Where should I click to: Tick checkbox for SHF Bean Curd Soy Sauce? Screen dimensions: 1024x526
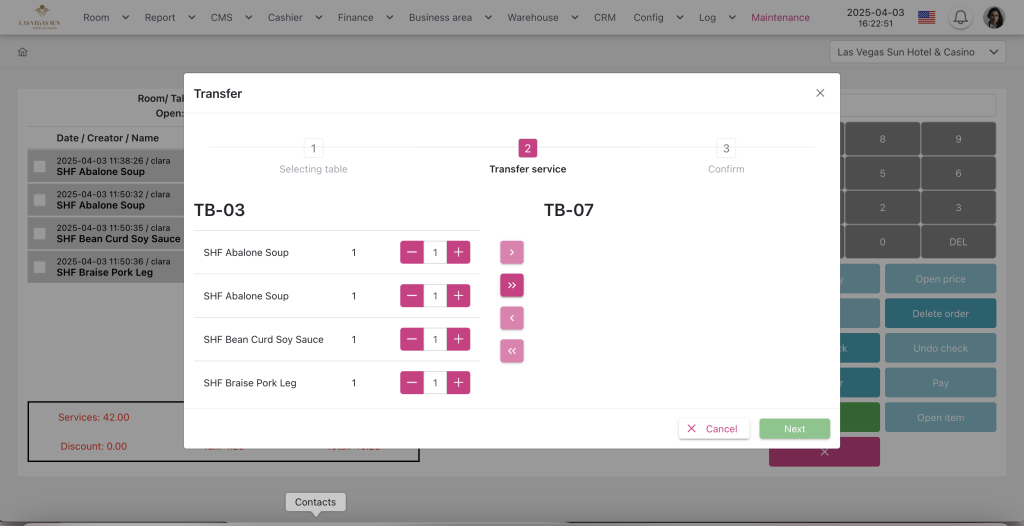coord(40,234)
